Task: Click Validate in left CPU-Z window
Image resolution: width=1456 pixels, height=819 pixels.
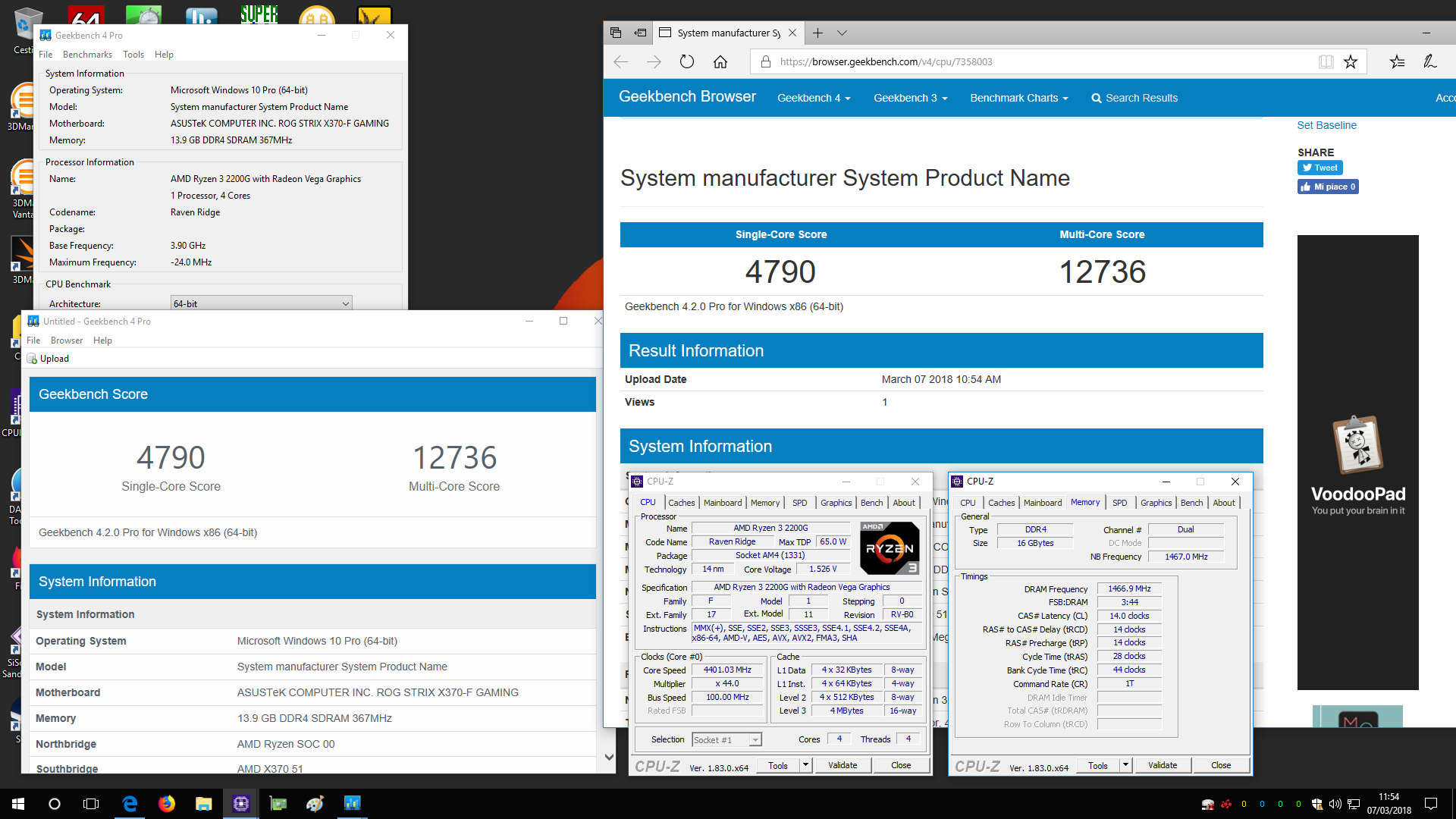Action: click(x=843, y=765)
